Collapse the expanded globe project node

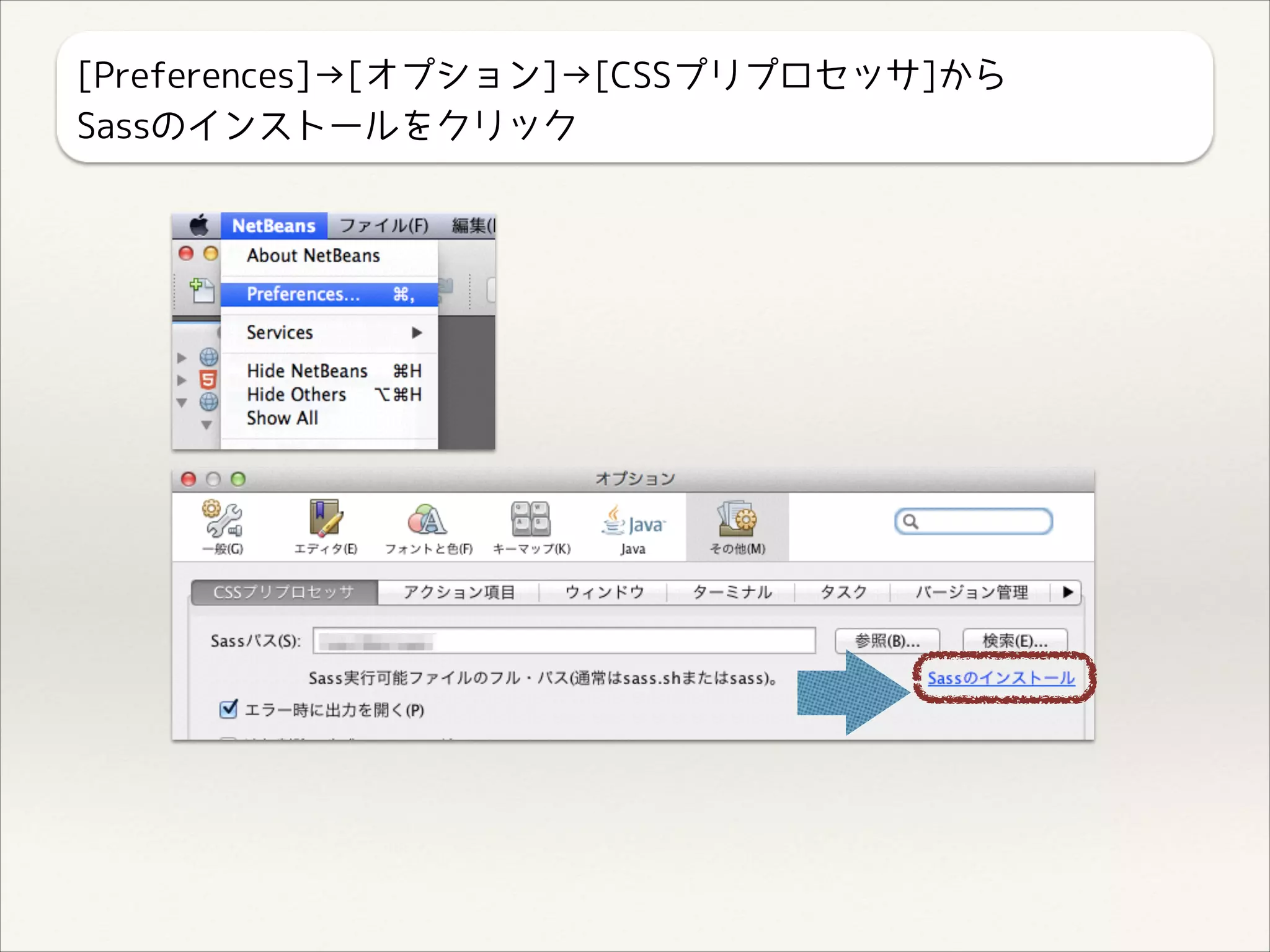(182, 402)
